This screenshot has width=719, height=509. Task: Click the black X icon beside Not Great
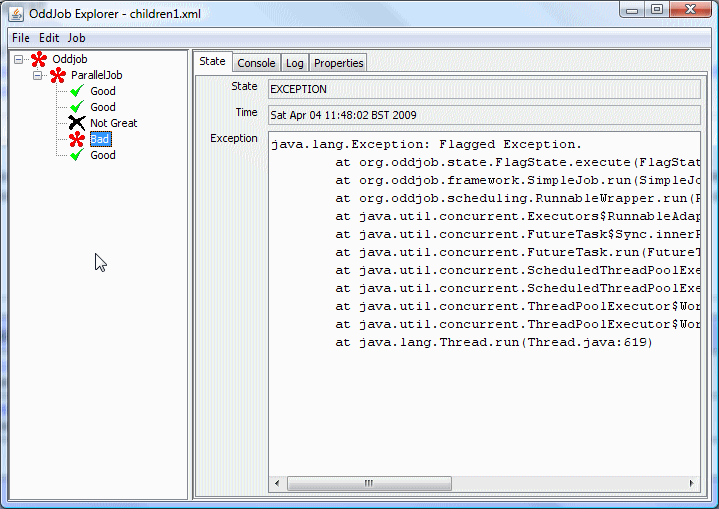(x=76, y=123)
